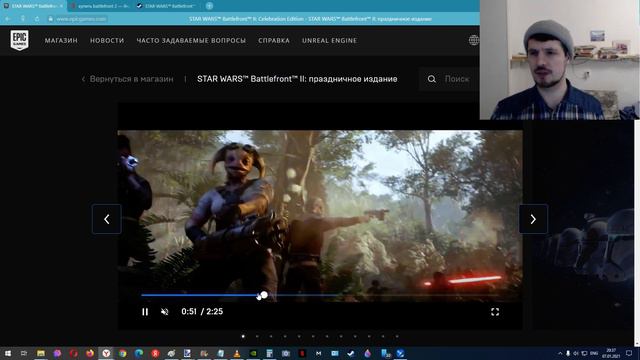Viewport: 640px width, 360px height.
Task: Go back in the browser
Action: point(8,19)
